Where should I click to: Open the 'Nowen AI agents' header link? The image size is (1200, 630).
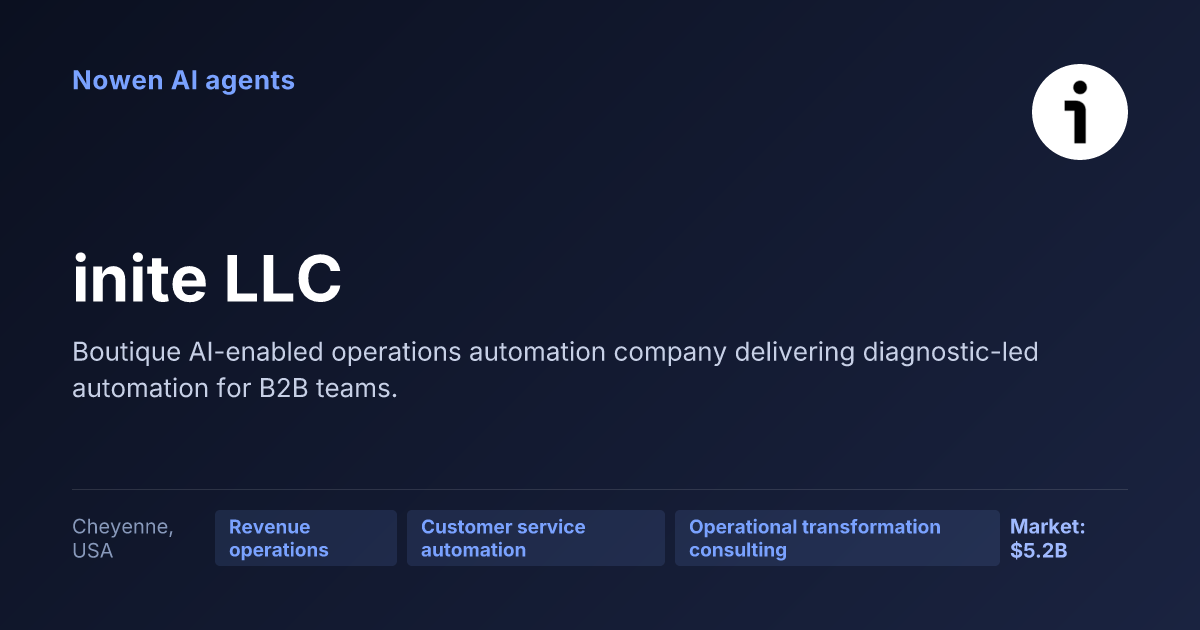[x=183, y=80]
